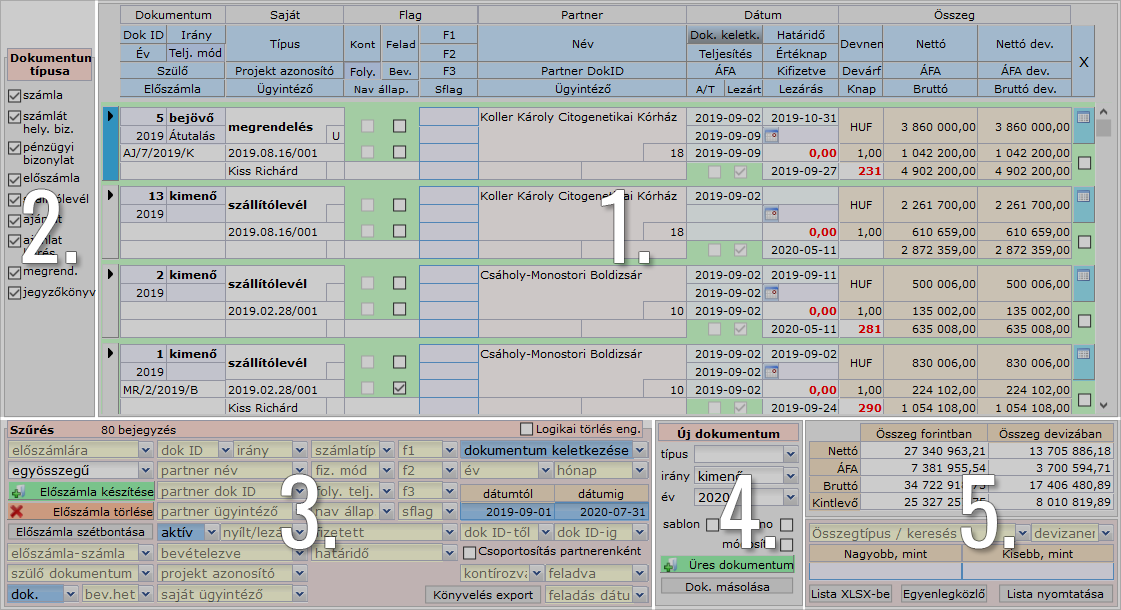
Task: Click record selector arrow of document 13
Action: 110,194
